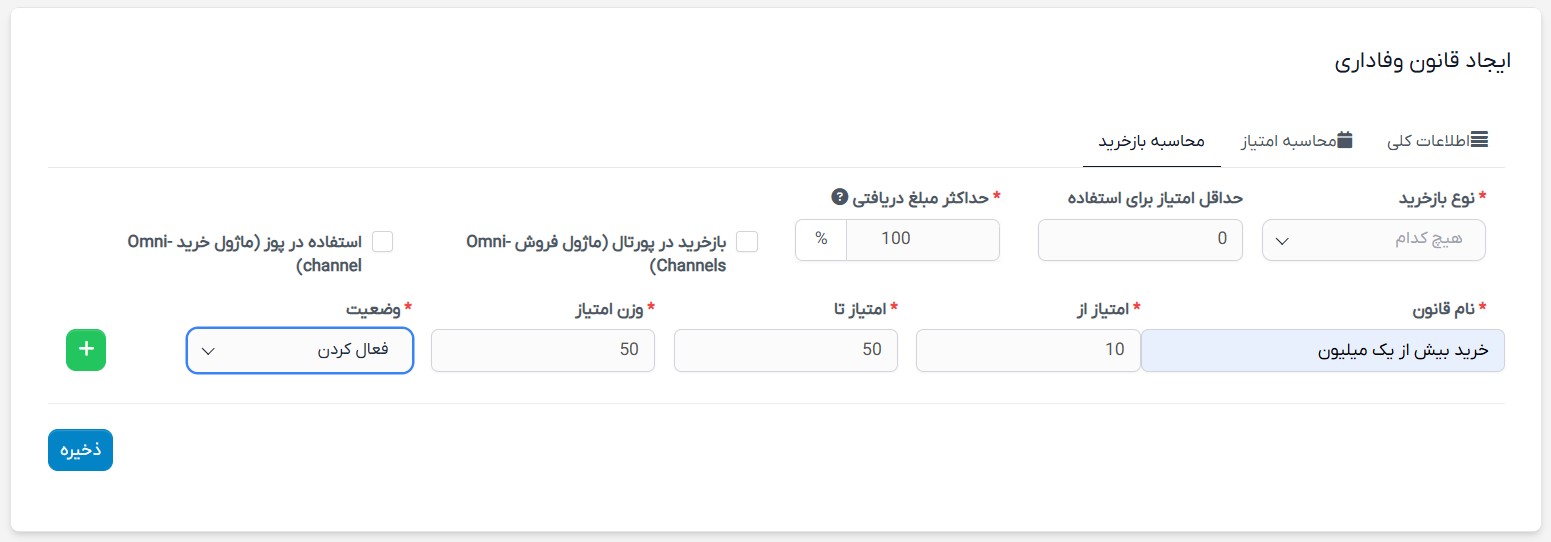Click the percent sign unit box
Screen dimensions: 1551x542
821,240
